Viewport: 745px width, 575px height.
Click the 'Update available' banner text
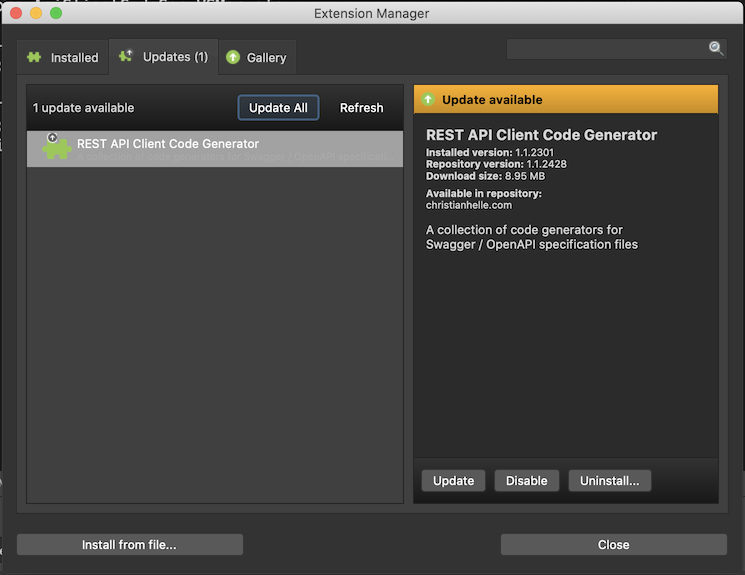(x=492, y=100)
